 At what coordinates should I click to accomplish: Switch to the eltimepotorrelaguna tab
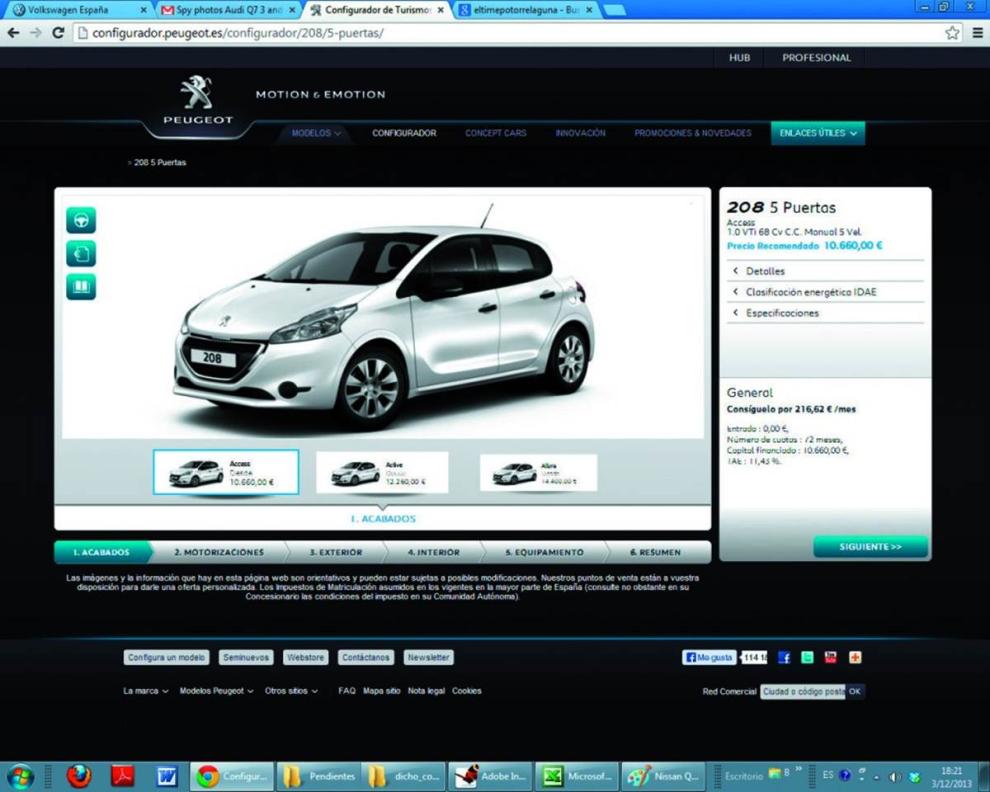click(x=525, y=10)
